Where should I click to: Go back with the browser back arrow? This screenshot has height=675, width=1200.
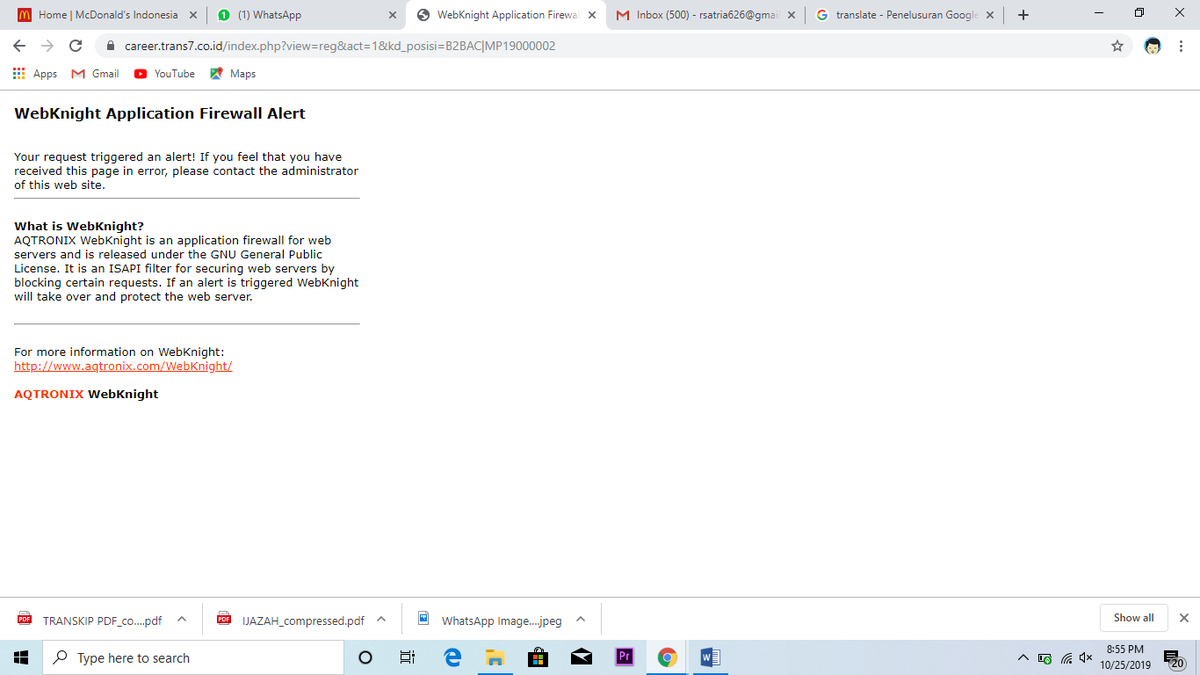pyautogui.click(x=20, y=46)
